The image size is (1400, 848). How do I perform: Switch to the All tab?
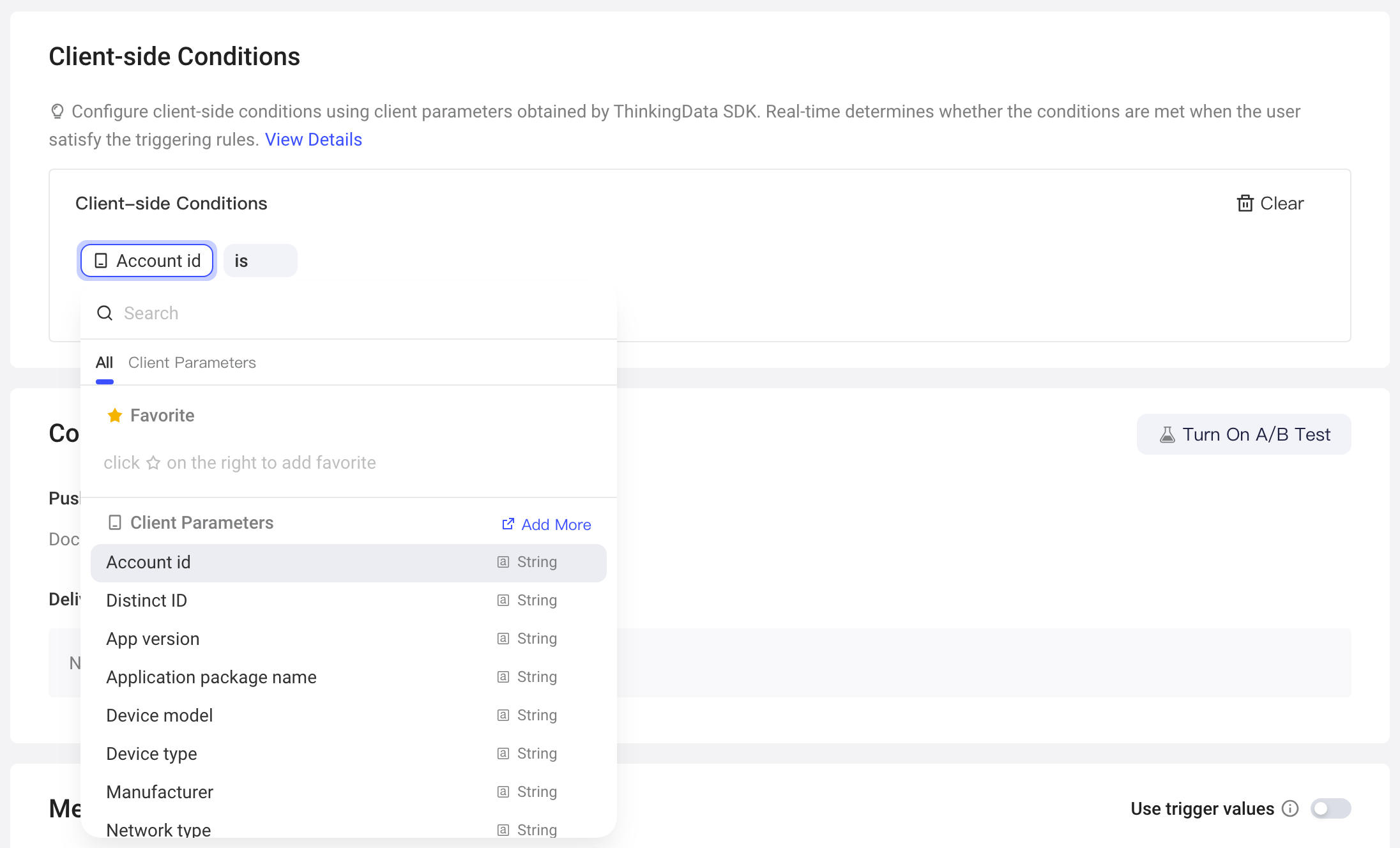click(104, 363)
